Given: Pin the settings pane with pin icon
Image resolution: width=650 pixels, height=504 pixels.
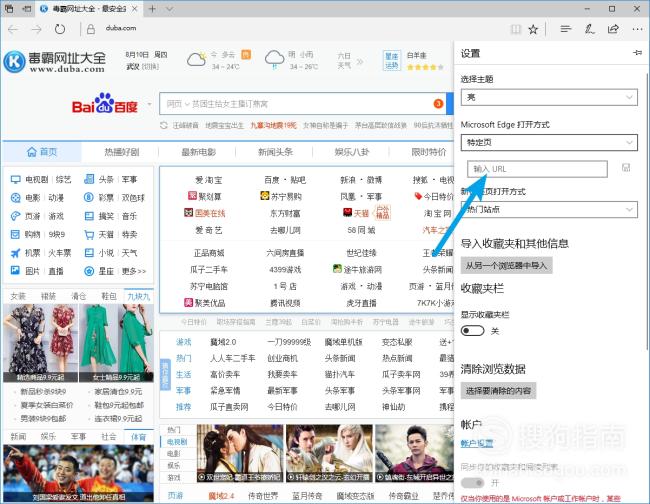Looking at the screenshot, I should click(x=638, y=53).
